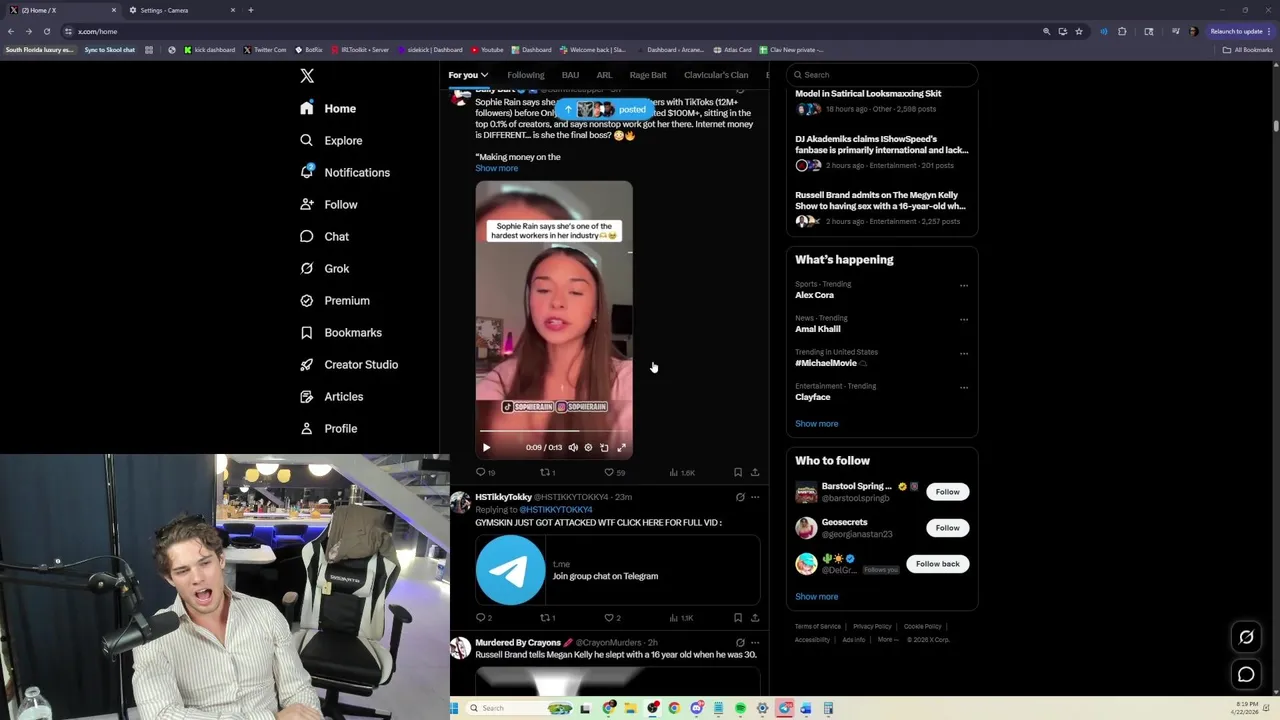Share the Sophie Rain post

(755, 472)
